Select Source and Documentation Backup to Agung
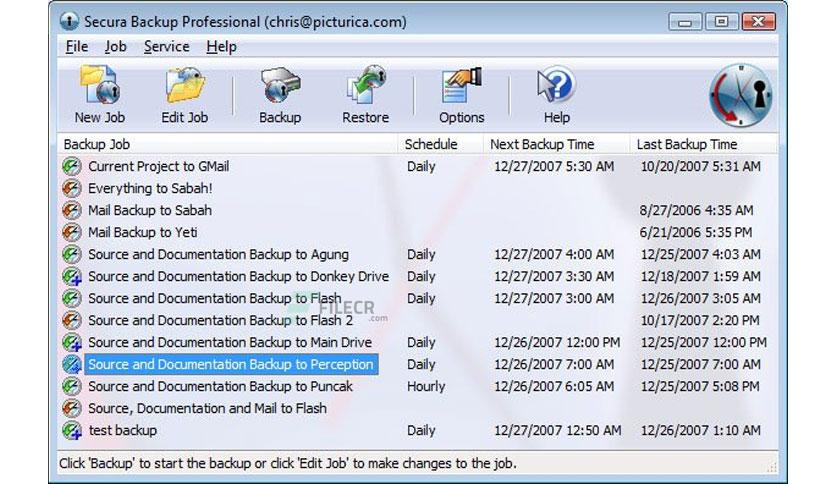836x484 pixels. [219, 254]
